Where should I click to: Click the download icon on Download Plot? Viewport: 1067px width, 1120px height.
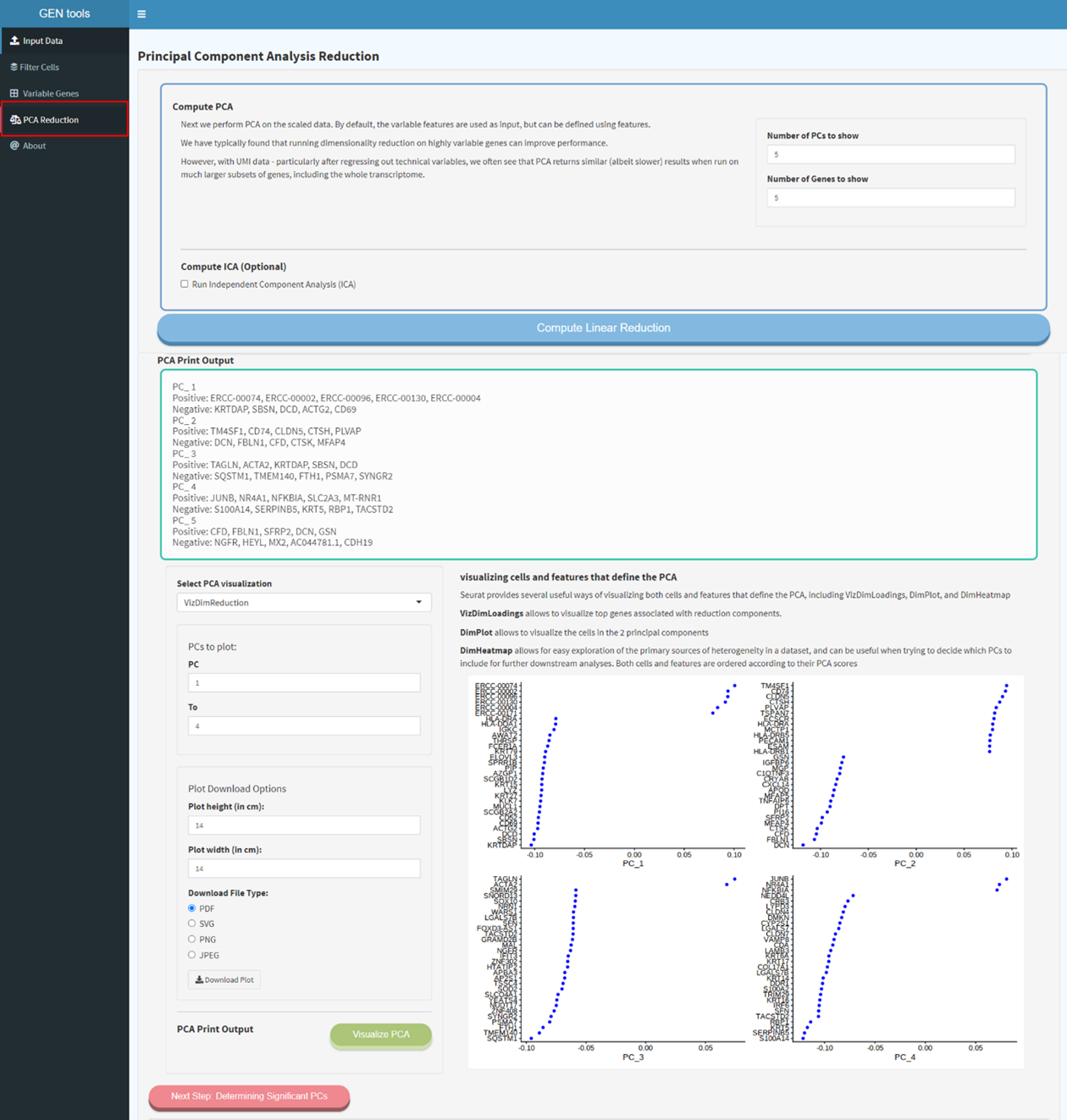(x=198, y=979)
